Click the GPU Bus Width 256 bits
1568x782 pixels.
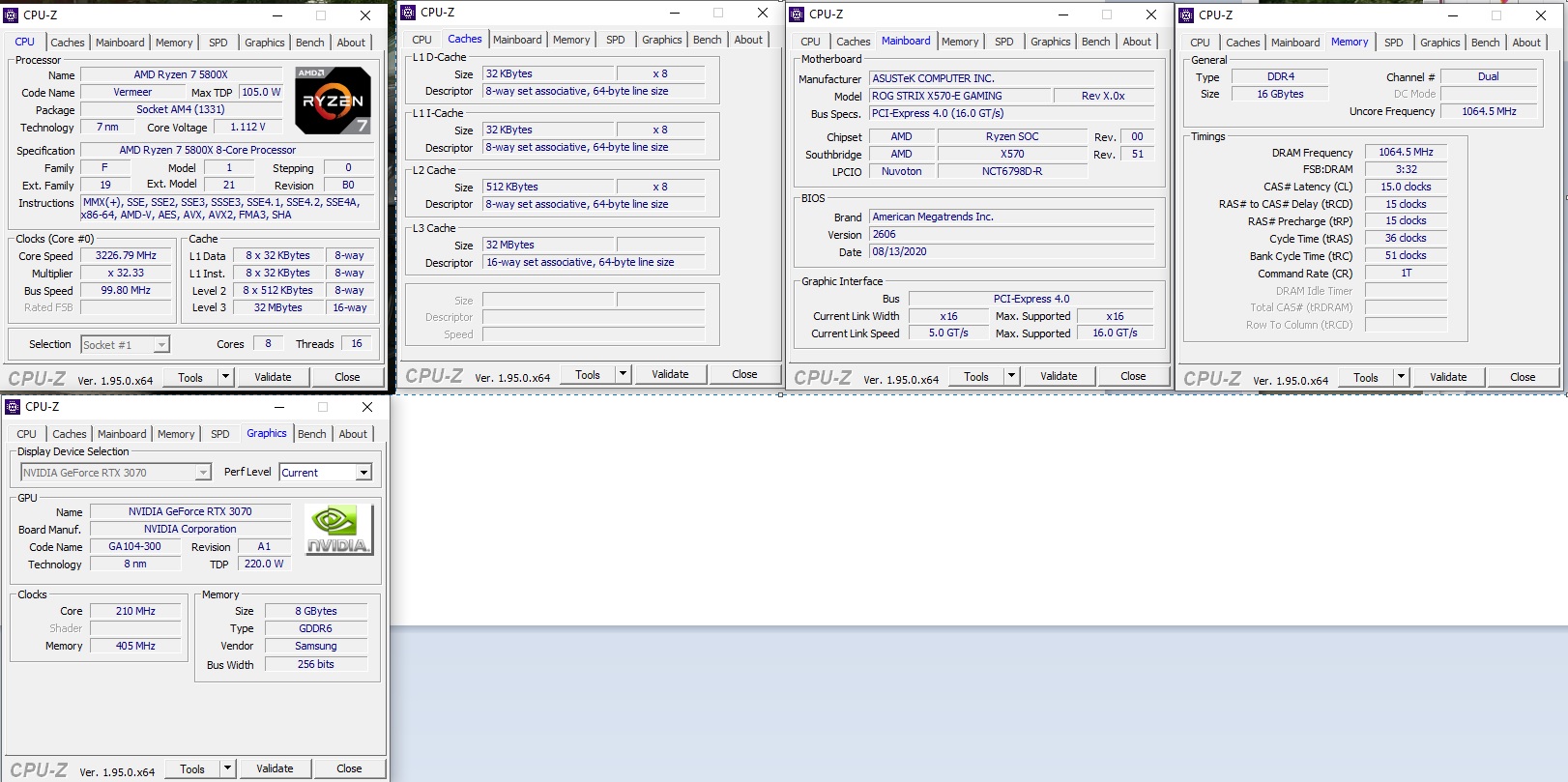(316, 664)
